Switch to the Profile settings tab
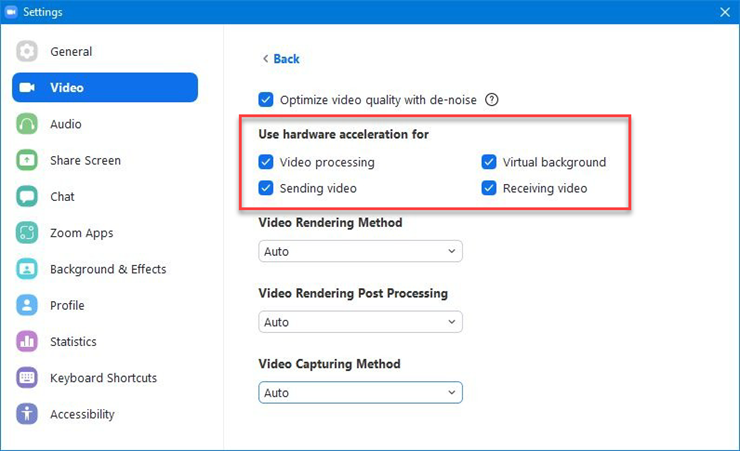 point(67,305)
